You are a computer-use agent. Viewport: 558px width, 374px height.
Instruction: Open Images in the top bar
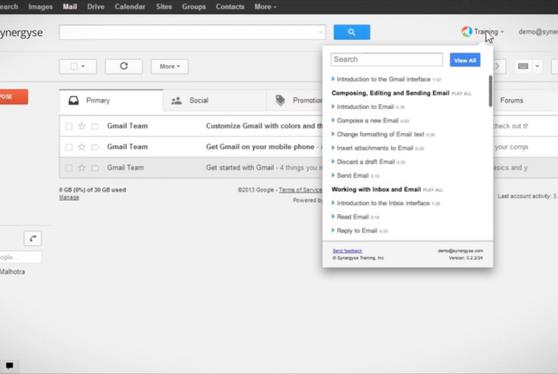coord(40,7)
